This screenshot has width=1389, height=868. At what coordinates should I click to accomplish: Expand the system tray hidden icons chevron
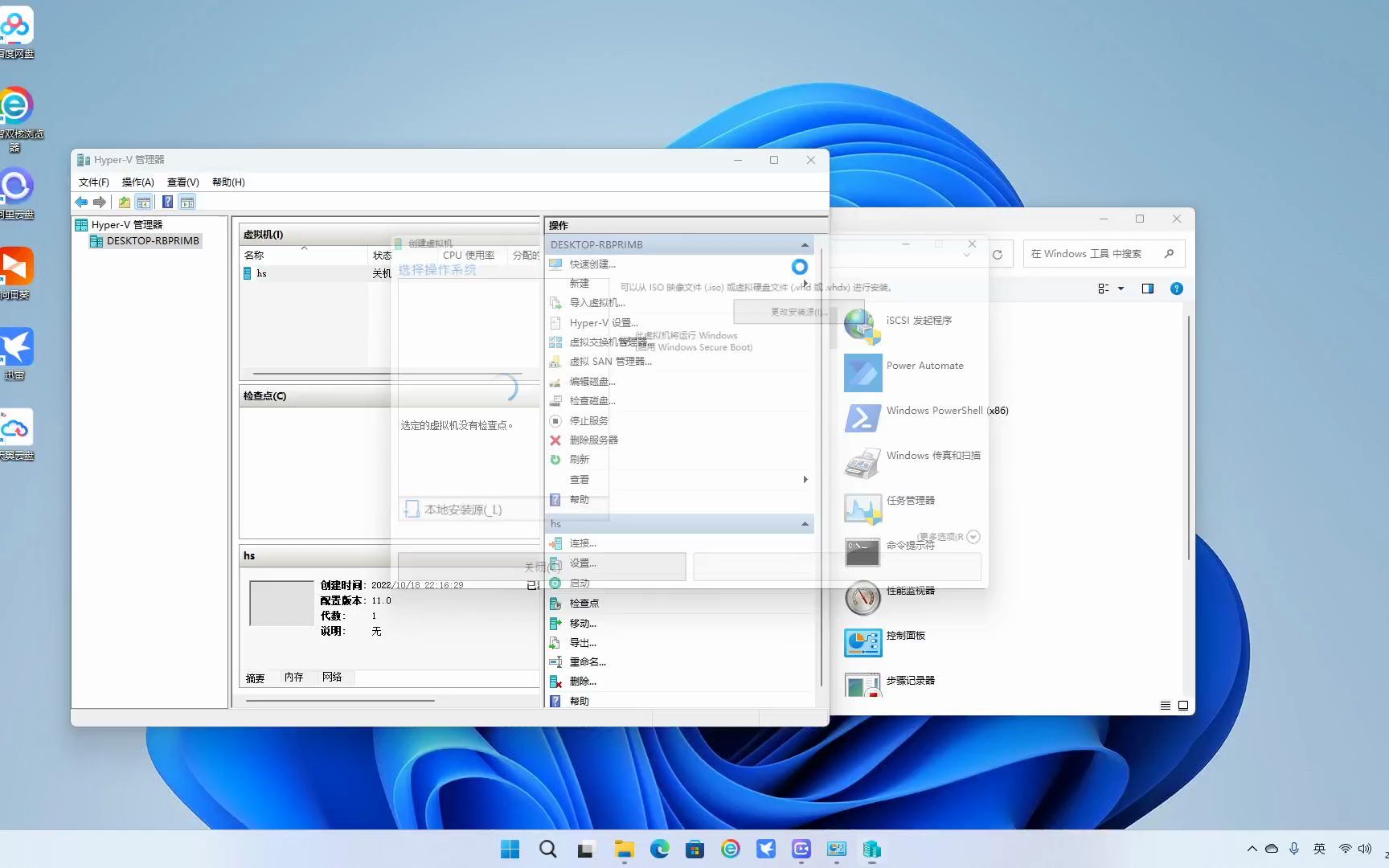(x=1252, y=849)
